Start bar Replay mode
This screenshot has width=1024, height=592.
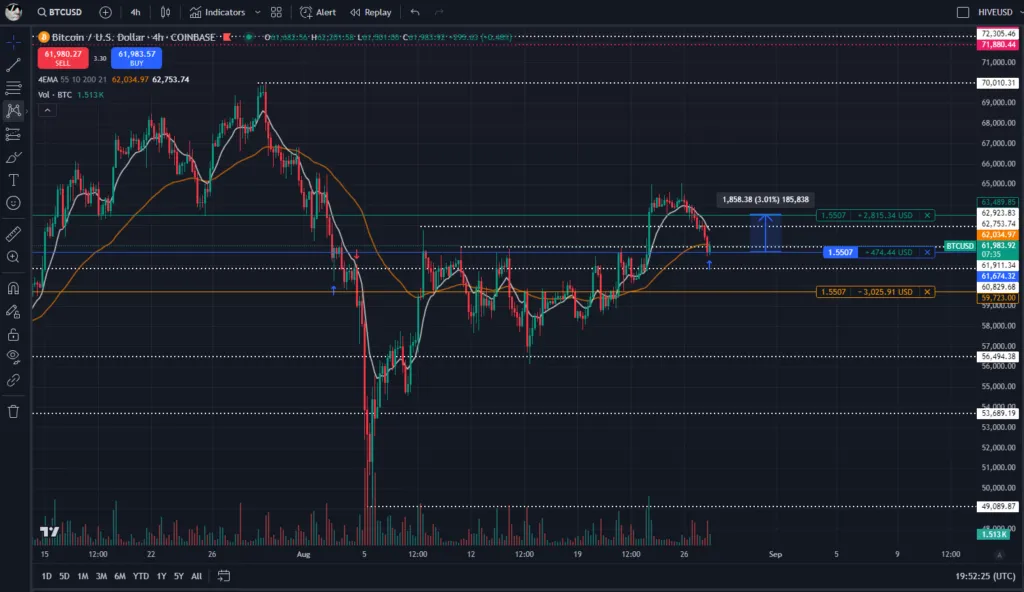pyautogui.click(x=371, y=12)
